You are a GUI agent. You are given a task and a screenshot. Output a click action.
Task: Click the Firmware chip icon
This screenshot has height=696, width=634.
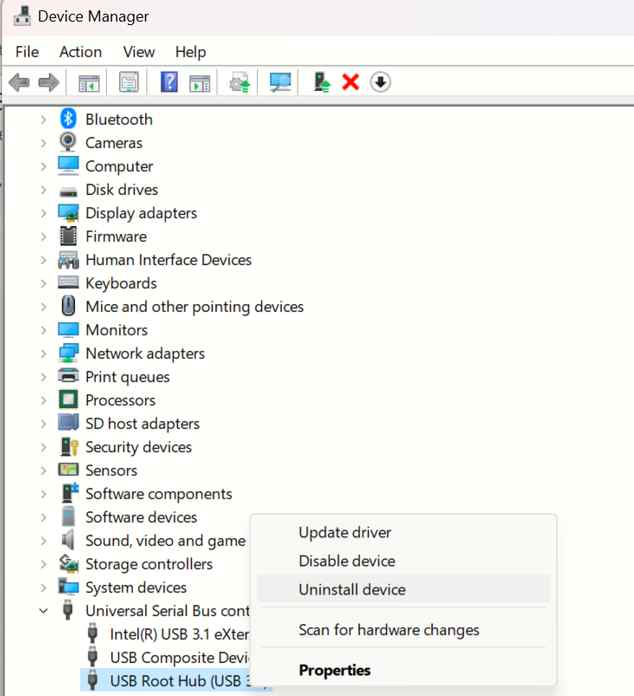(68, 236)
